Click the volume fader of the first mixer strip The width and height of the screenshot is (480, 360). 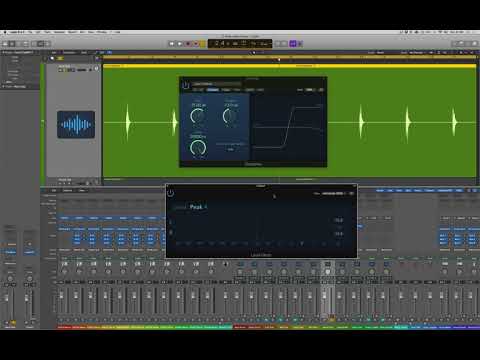coord(61,296)
